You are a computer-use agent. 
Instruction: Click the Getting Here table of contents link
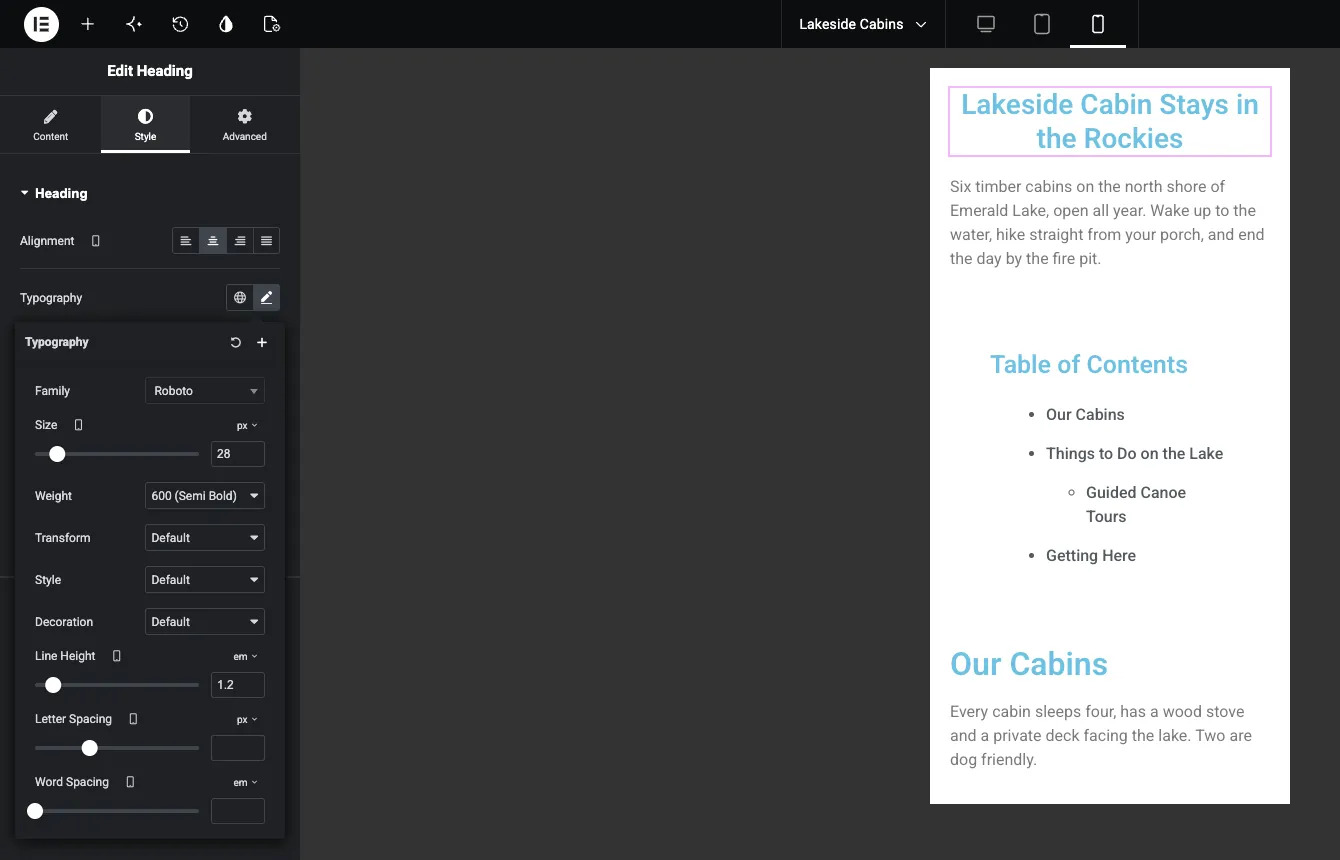point(1091,556)
